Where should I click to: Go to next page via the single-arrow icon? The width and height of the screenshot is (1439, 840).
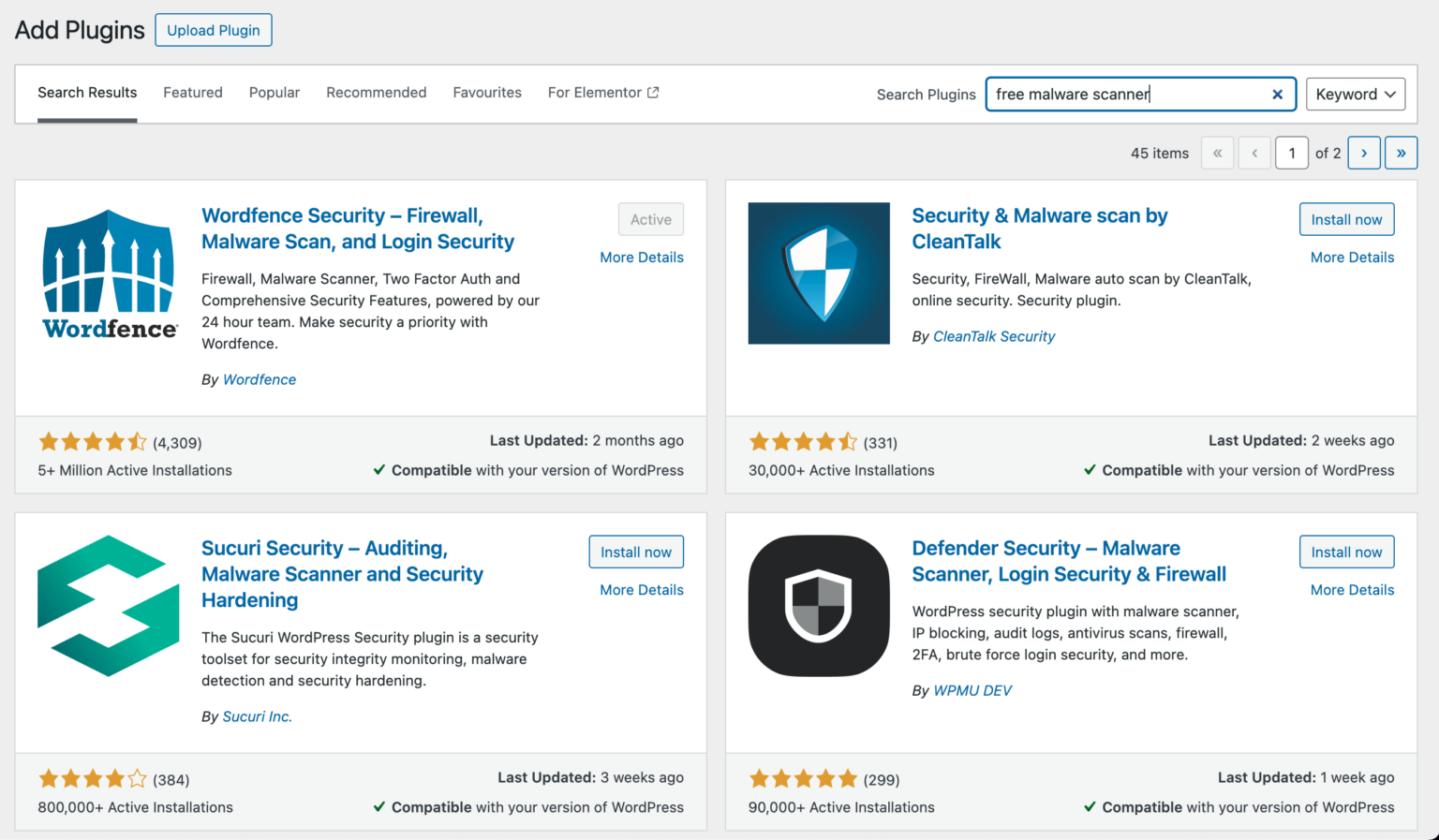coord(1363,153)
